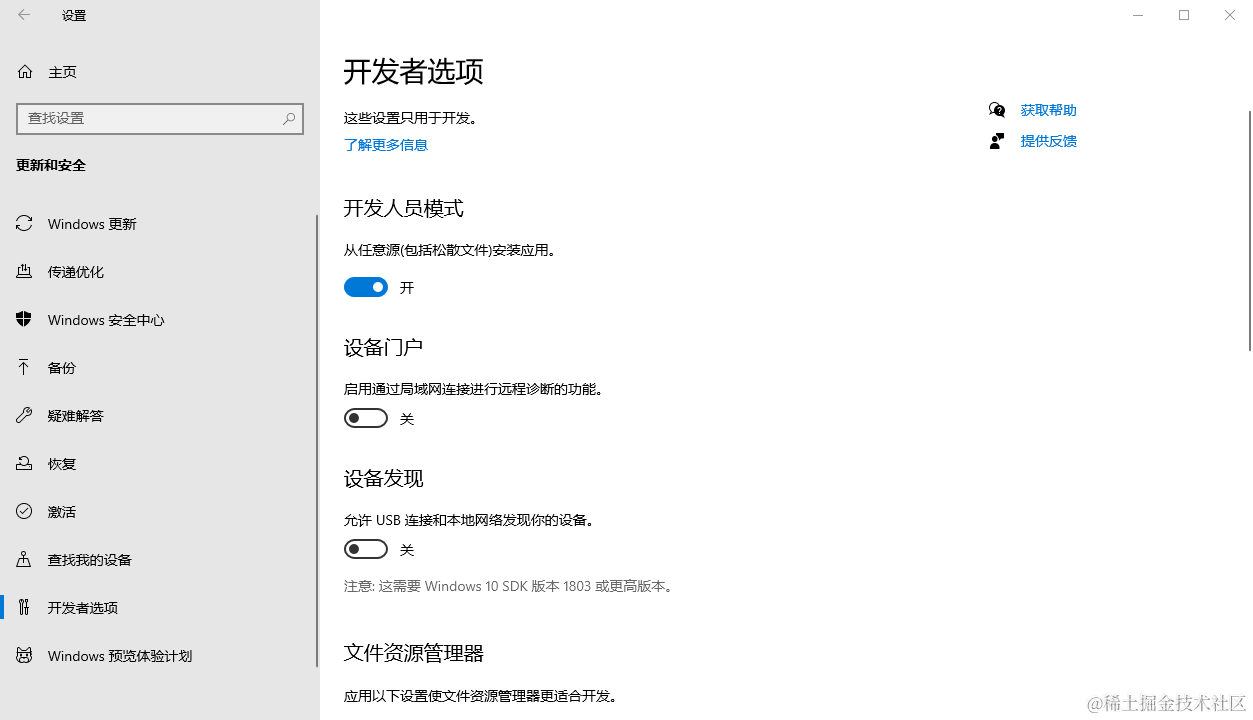Click the 查找设置 search box
The image size is (1253, 720).
tap(160, 118)
